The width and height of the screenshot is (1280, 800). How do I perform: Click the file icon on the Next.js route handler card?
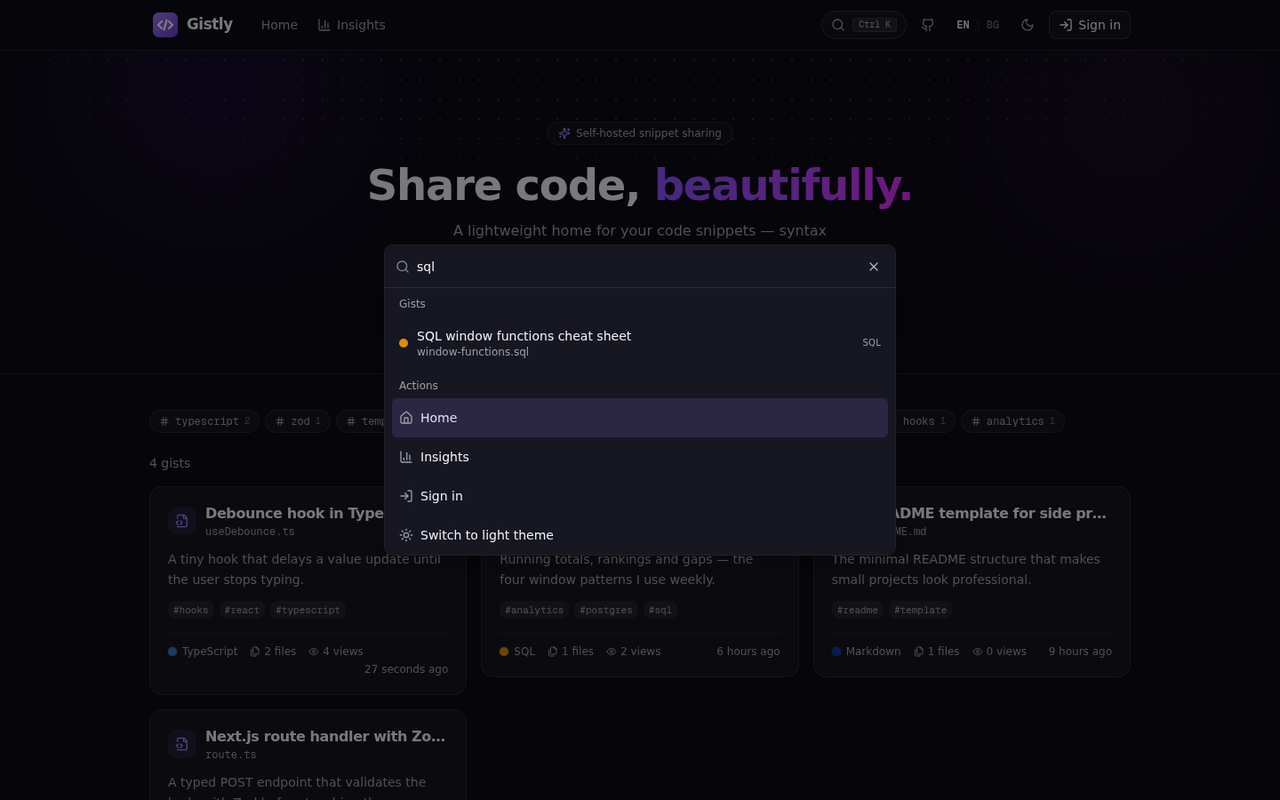coord(181,744)
